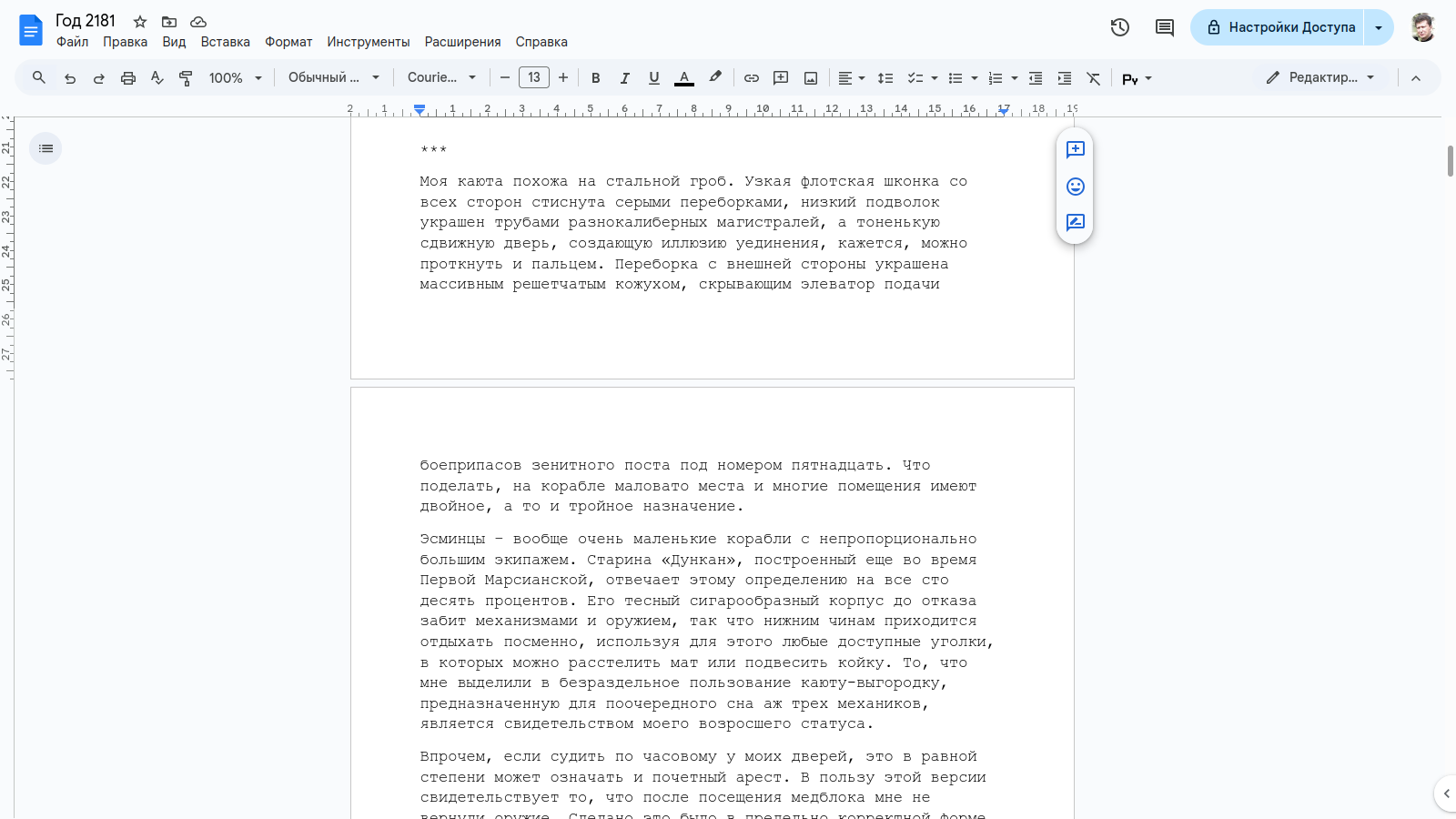Check the cloud save status icon
The image size is (1456, 819).
click(x=198, y=22)
